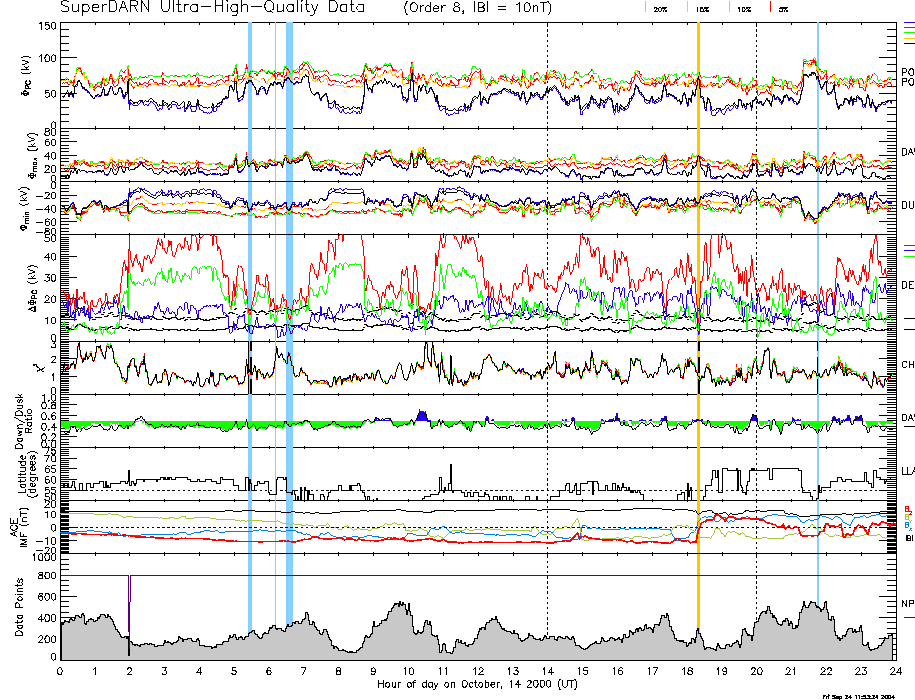The image size is (915, 700).
Task: Click the "5%" legend label
Action: click(x=783, y=10)
